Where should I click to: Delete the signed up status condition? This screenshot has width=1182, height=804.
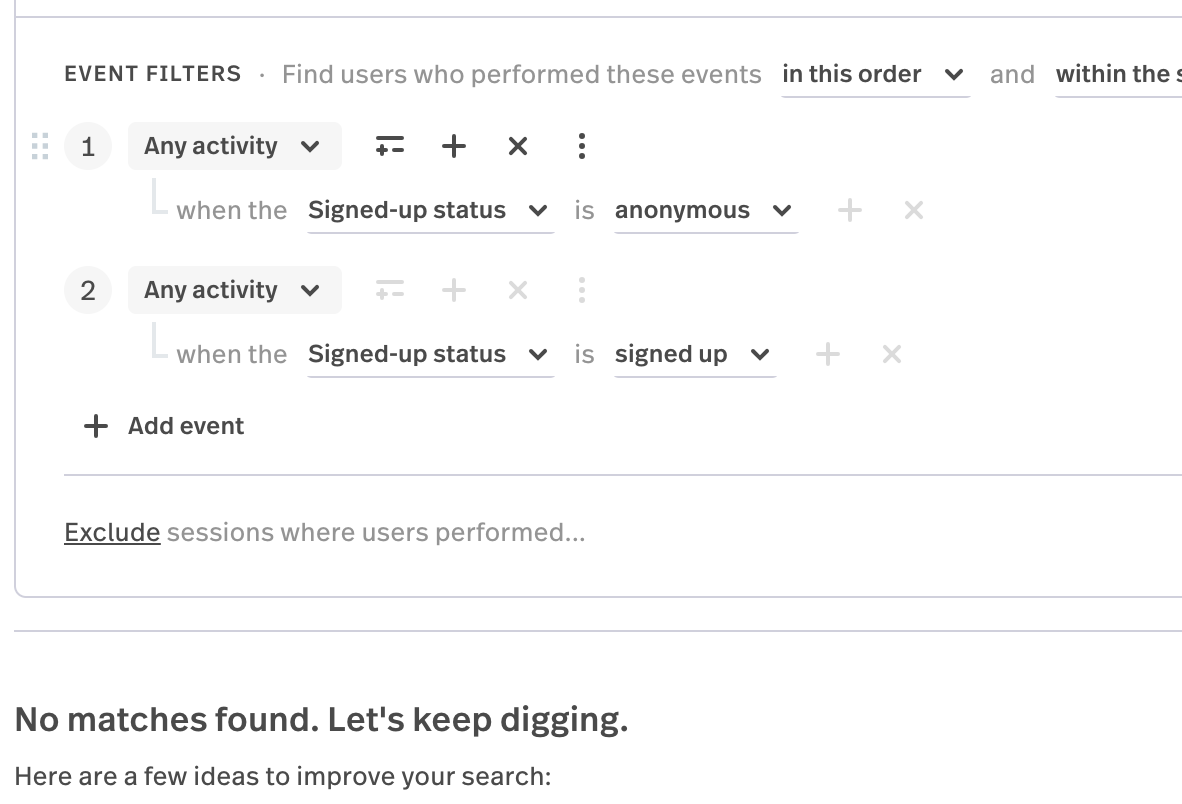[892, 354]
